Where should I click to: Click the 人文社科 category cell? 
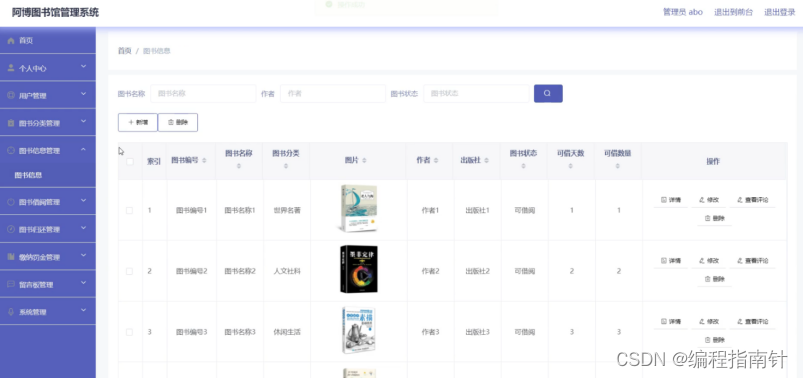[x=287, y=271]
